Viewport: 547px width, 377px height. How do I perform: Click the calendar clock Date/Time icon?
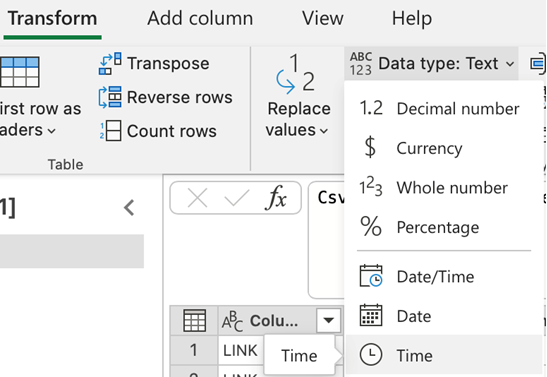pos(371,276)
